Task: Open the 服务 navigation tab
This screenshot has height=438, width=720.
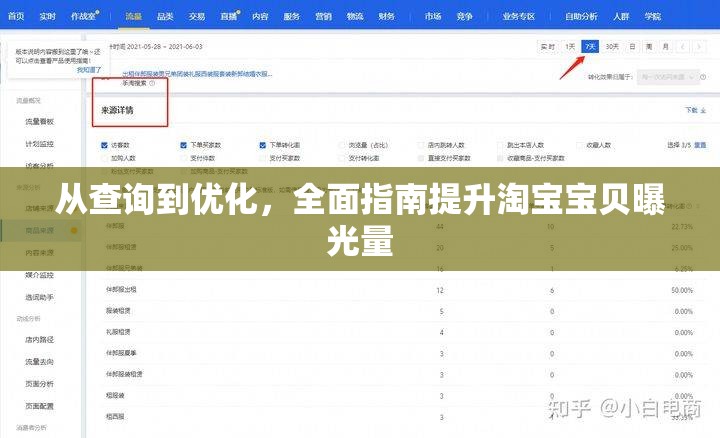Action: click(x=292, y=16)
